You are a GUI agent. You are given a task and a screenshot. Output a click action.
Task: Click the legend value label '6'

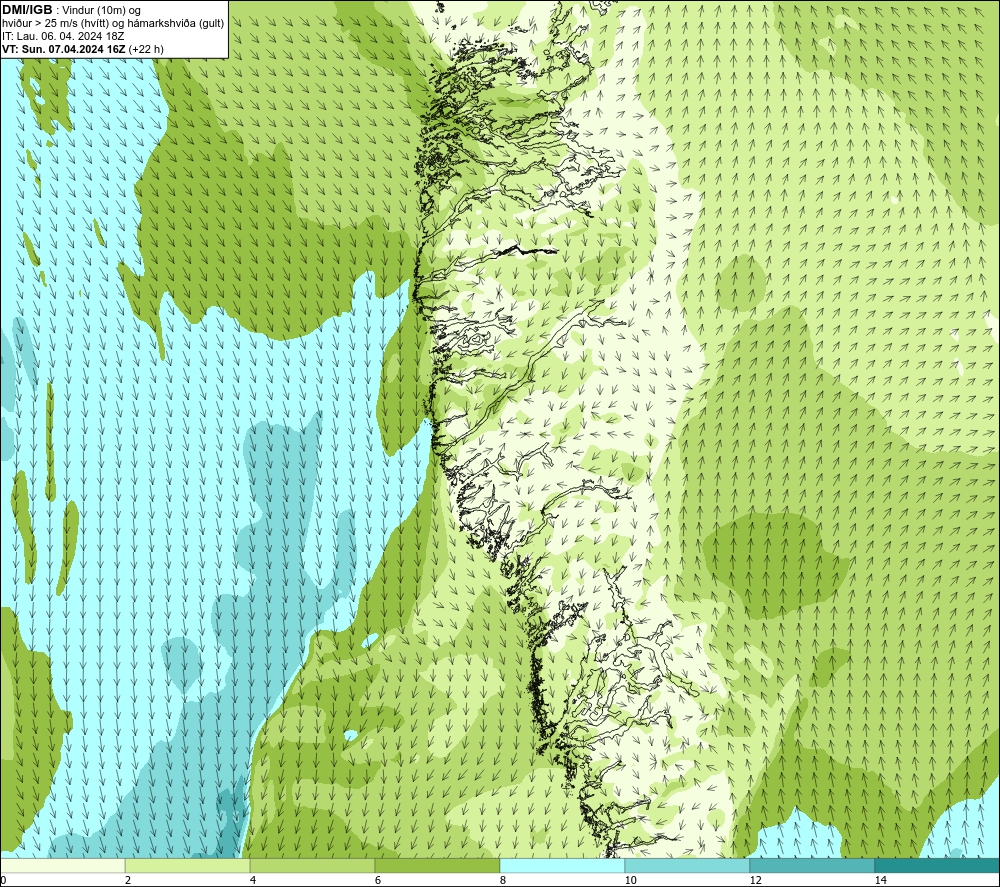coord(378,880)
